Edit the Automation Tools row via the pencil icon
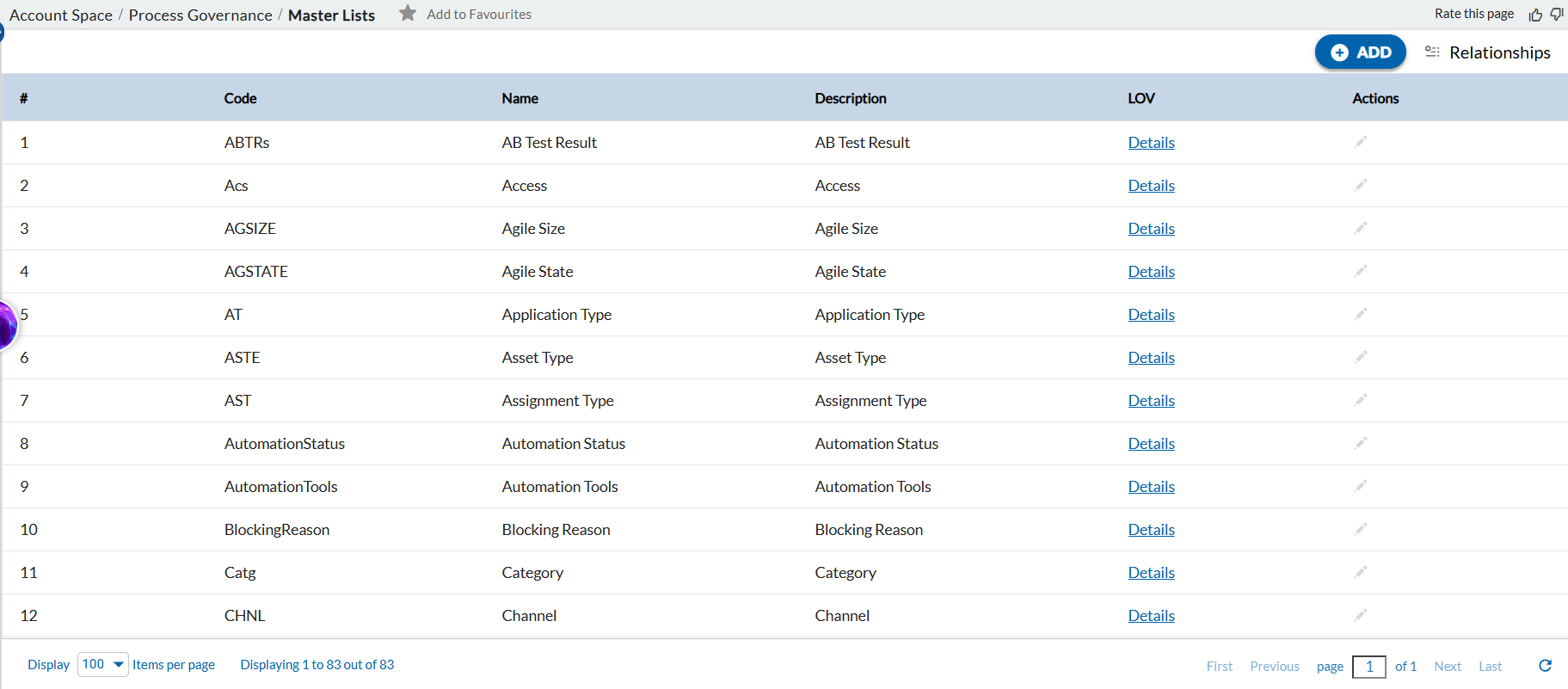The image size is (1568, 689). [1360, 486]
